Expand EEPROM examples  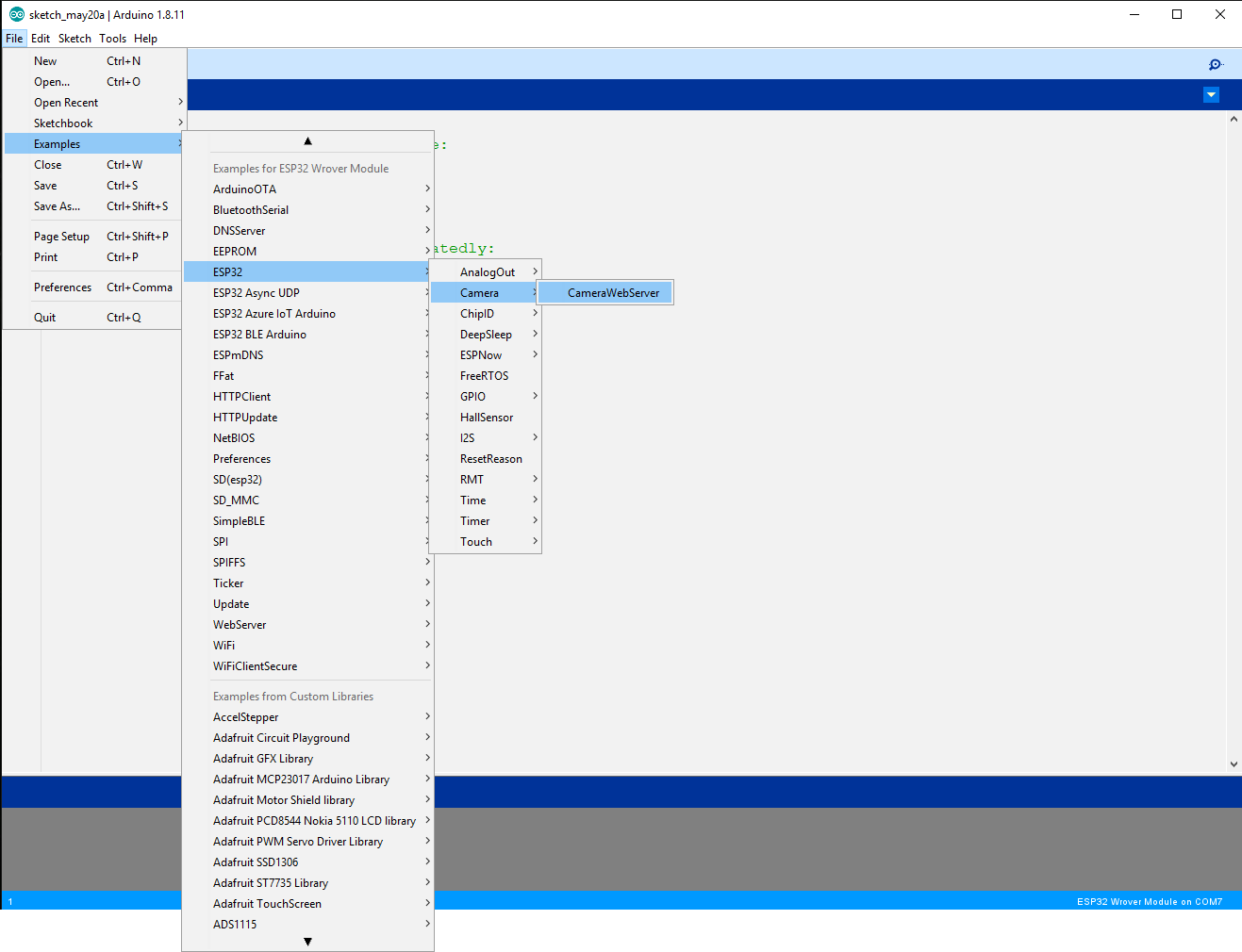click(308, 252)
